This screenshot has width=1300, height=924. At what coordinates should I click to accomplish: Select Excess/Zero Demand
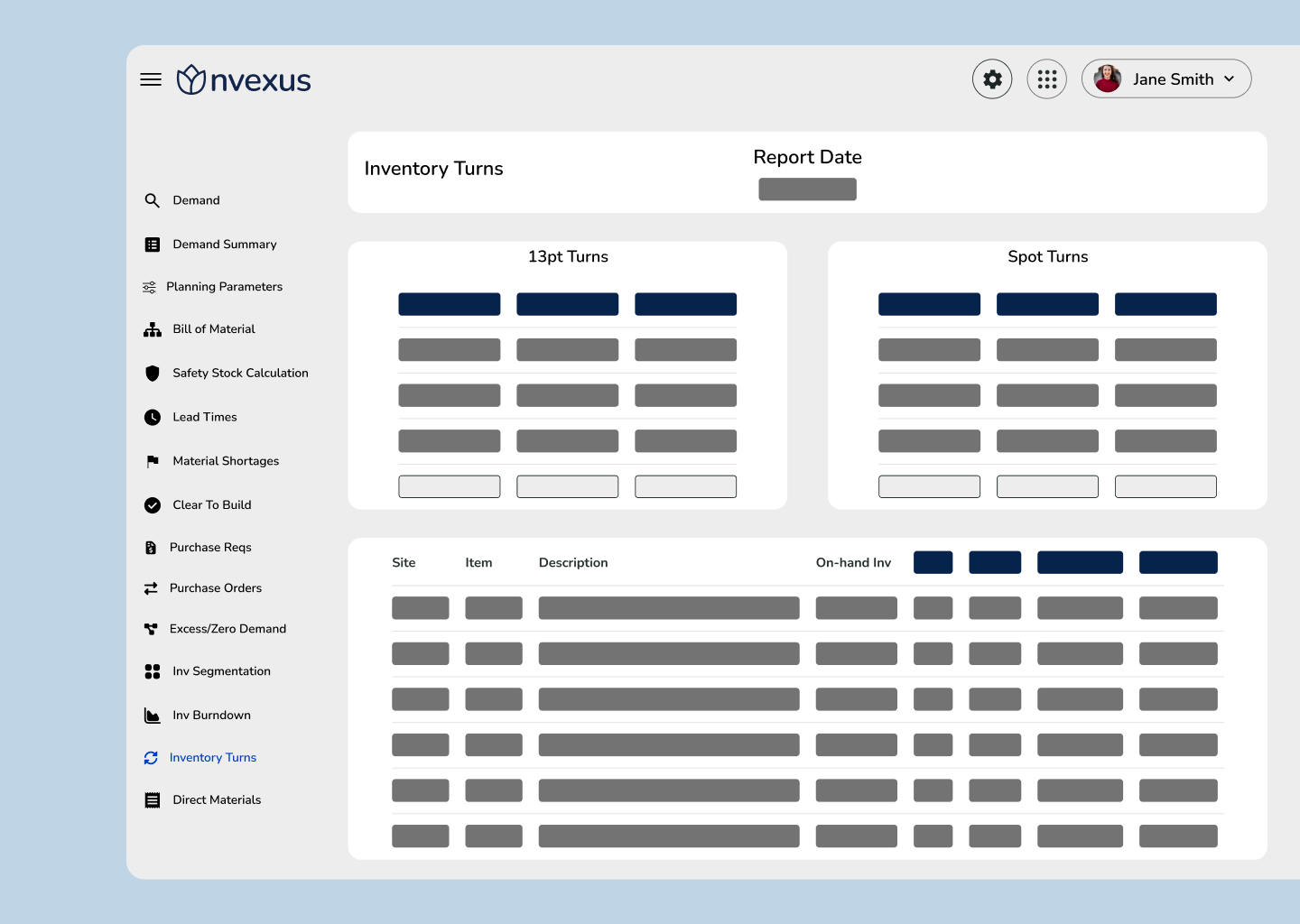click(x=227, y=629)
